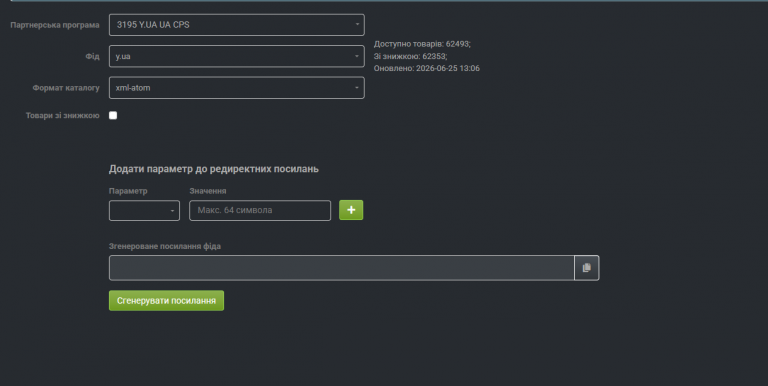Click the 'Товари зі знижкою' label
768x386 pixels.
coord(63,116)
